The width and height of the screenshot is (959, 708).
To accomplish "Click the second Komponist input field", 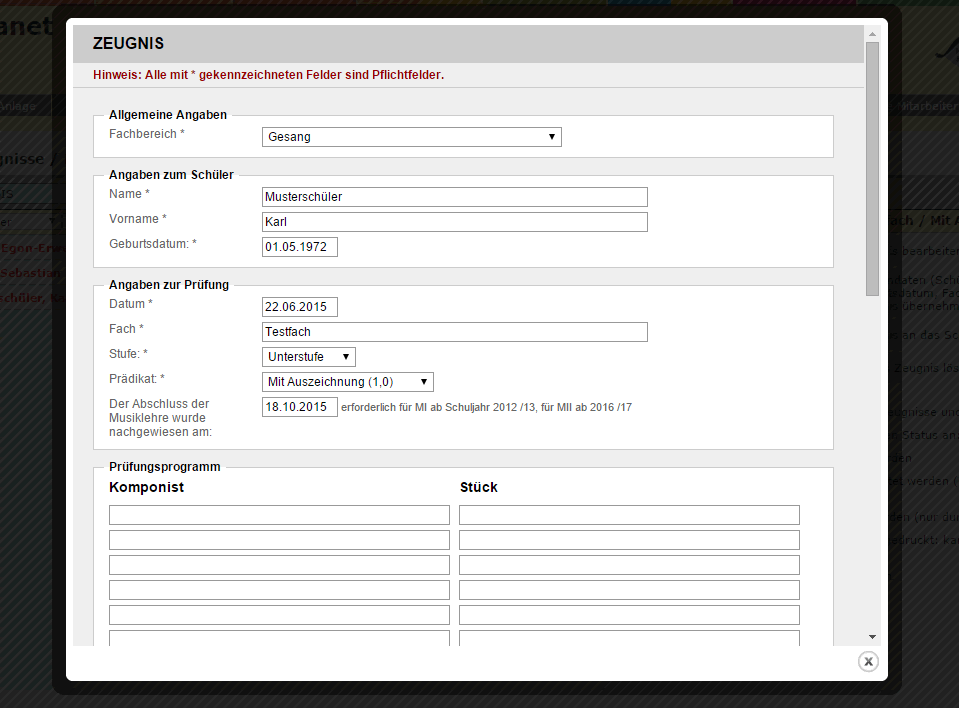I will [280, 540].
